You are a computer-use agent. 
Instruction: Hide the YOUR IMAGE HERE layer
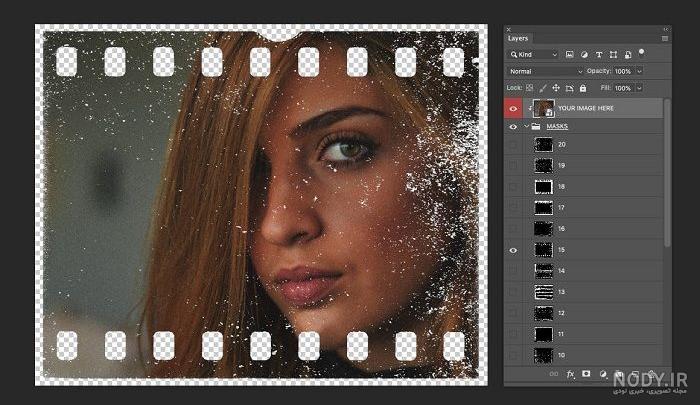pos(513,109)
